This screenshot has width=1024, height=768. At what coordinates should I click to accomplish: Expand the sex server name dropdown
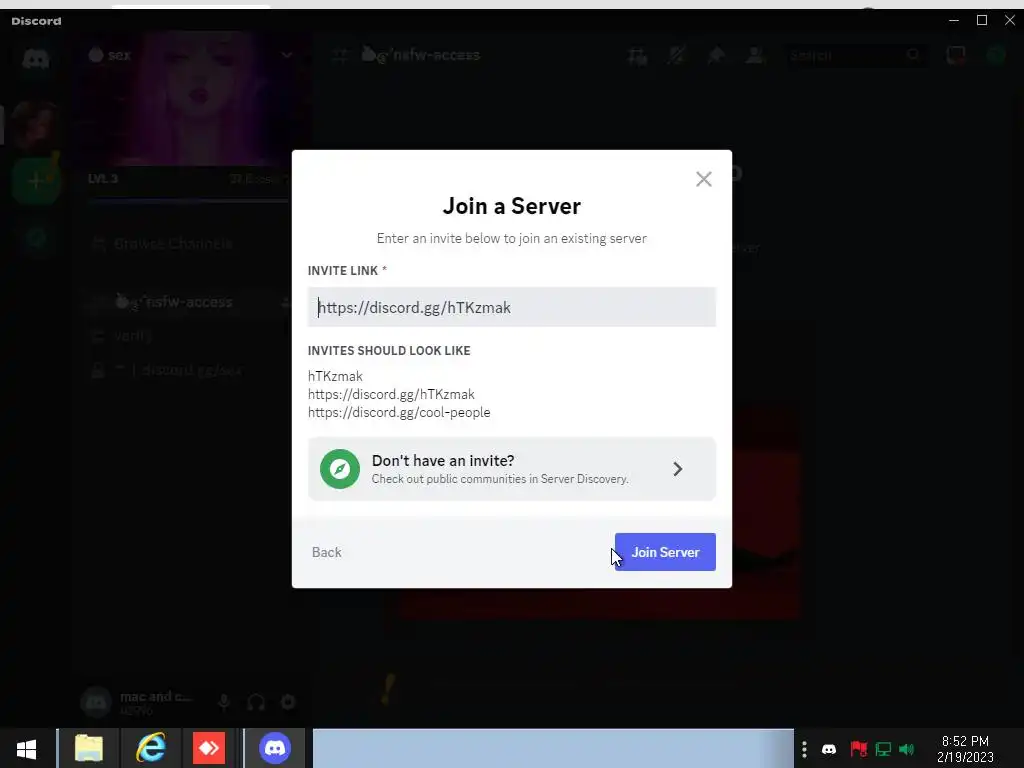tap(286, 55)
